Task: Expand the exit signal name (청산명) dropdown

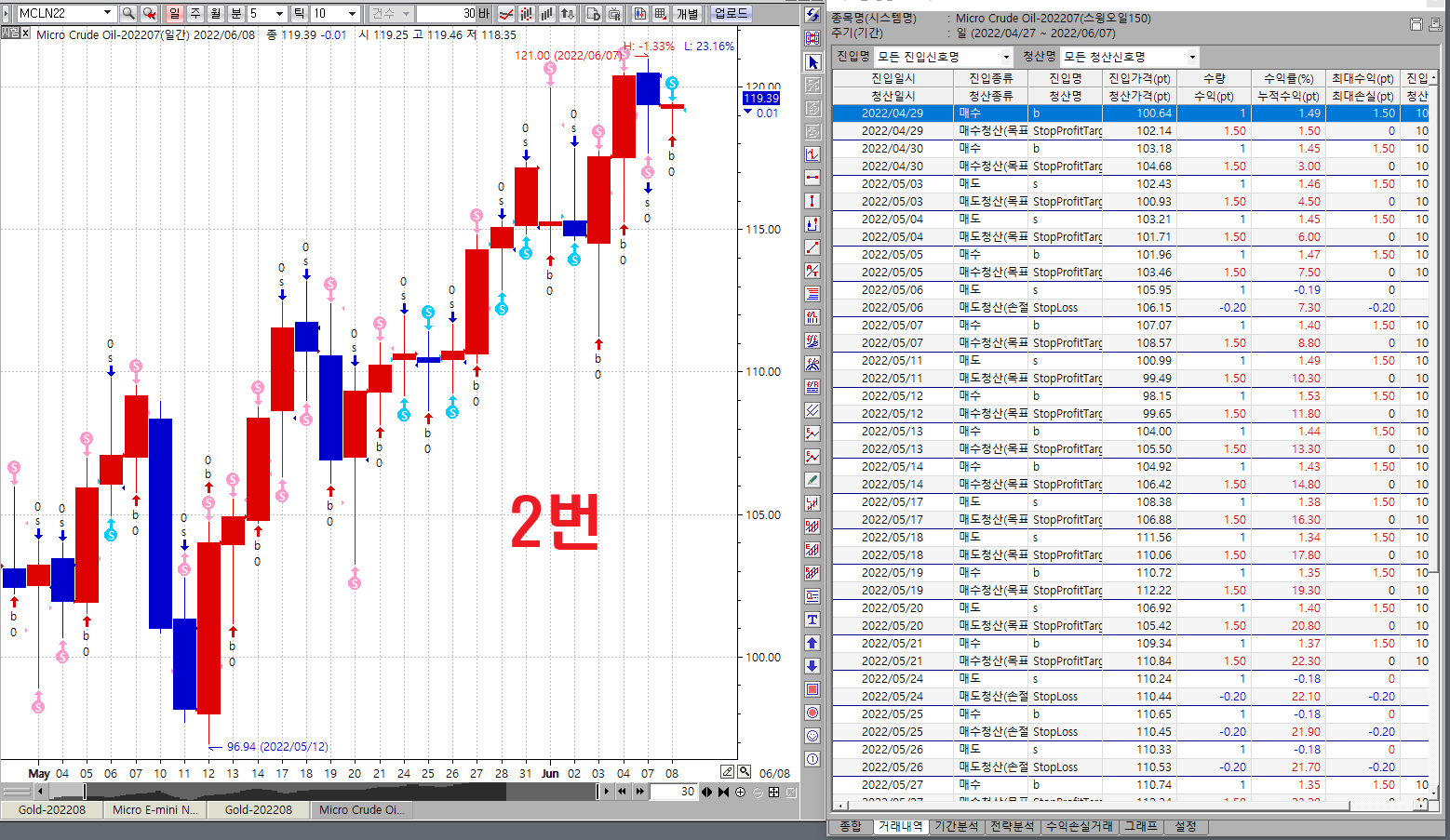Action: click(x=1192, y=57)
